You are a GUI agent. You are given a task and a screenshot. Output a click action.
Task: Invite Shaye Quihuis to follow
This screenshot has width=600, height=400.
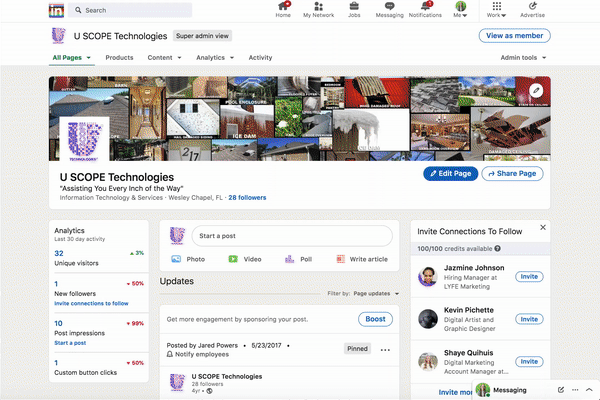click(x=529, y=361)
